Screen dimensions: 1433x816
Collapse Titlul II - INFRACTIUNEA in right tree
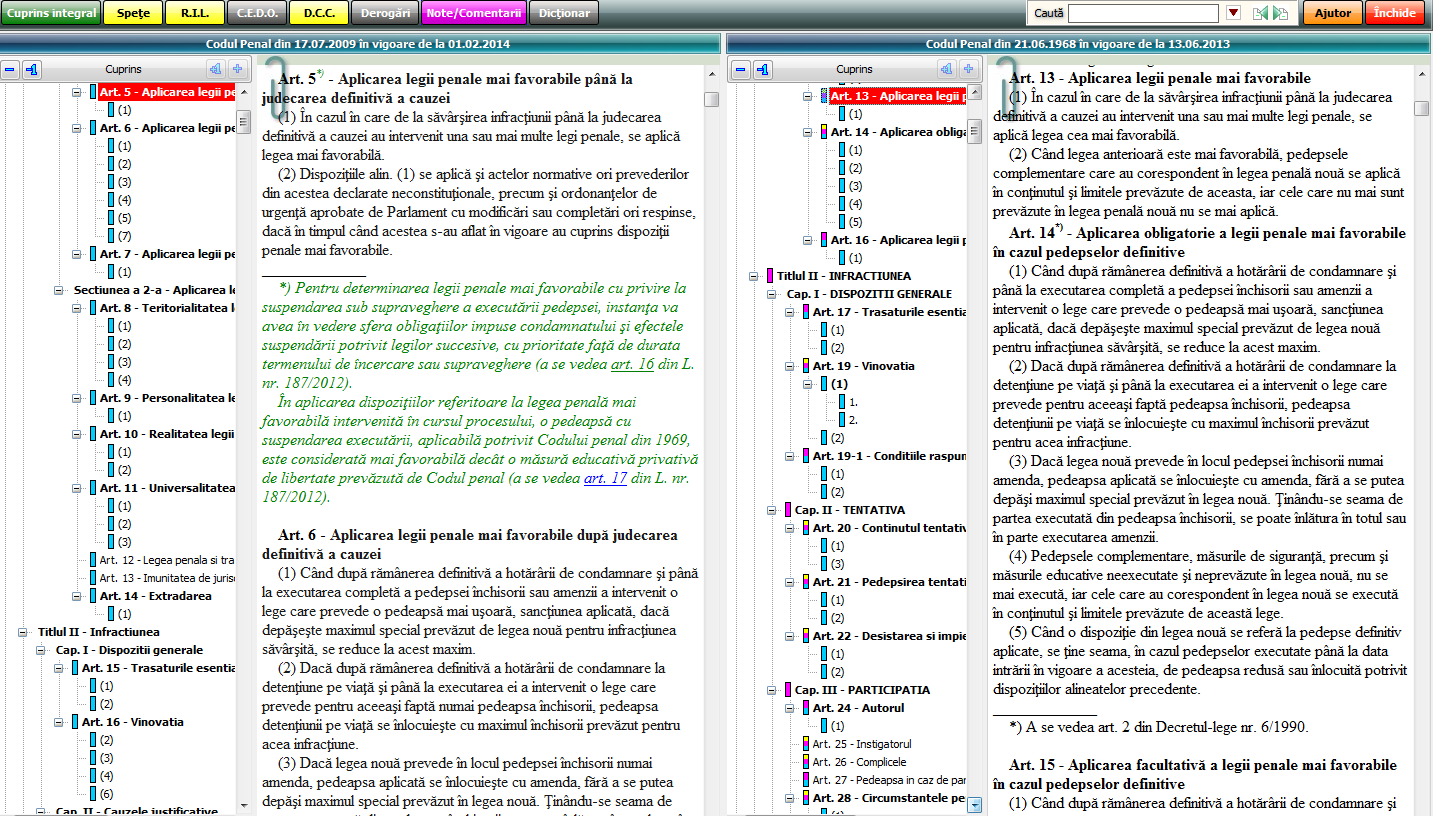click(x=754, y=276)
